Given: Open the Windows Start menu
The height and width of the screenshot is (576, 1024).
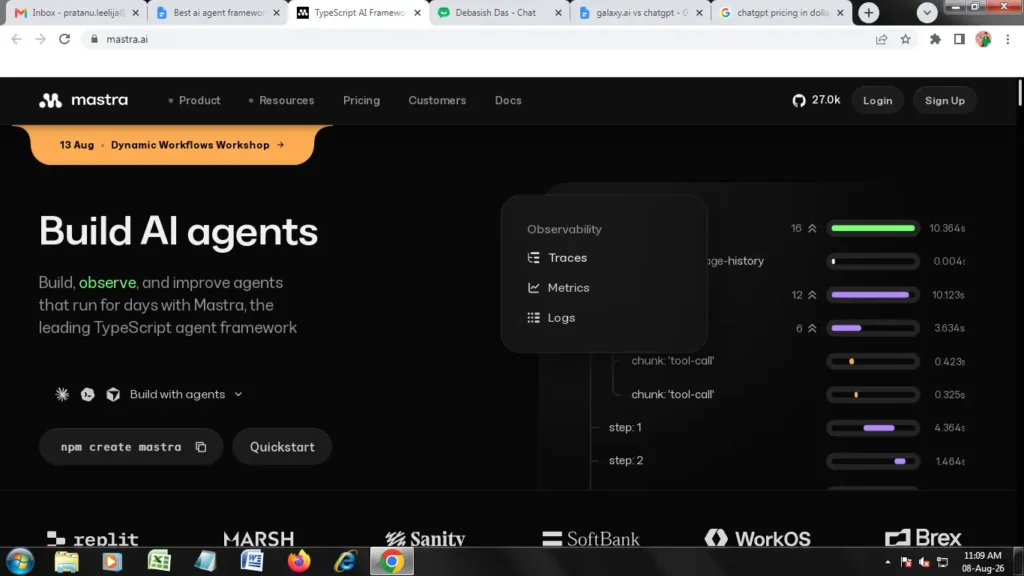Looking at the screenshot, I should point(20,562).
